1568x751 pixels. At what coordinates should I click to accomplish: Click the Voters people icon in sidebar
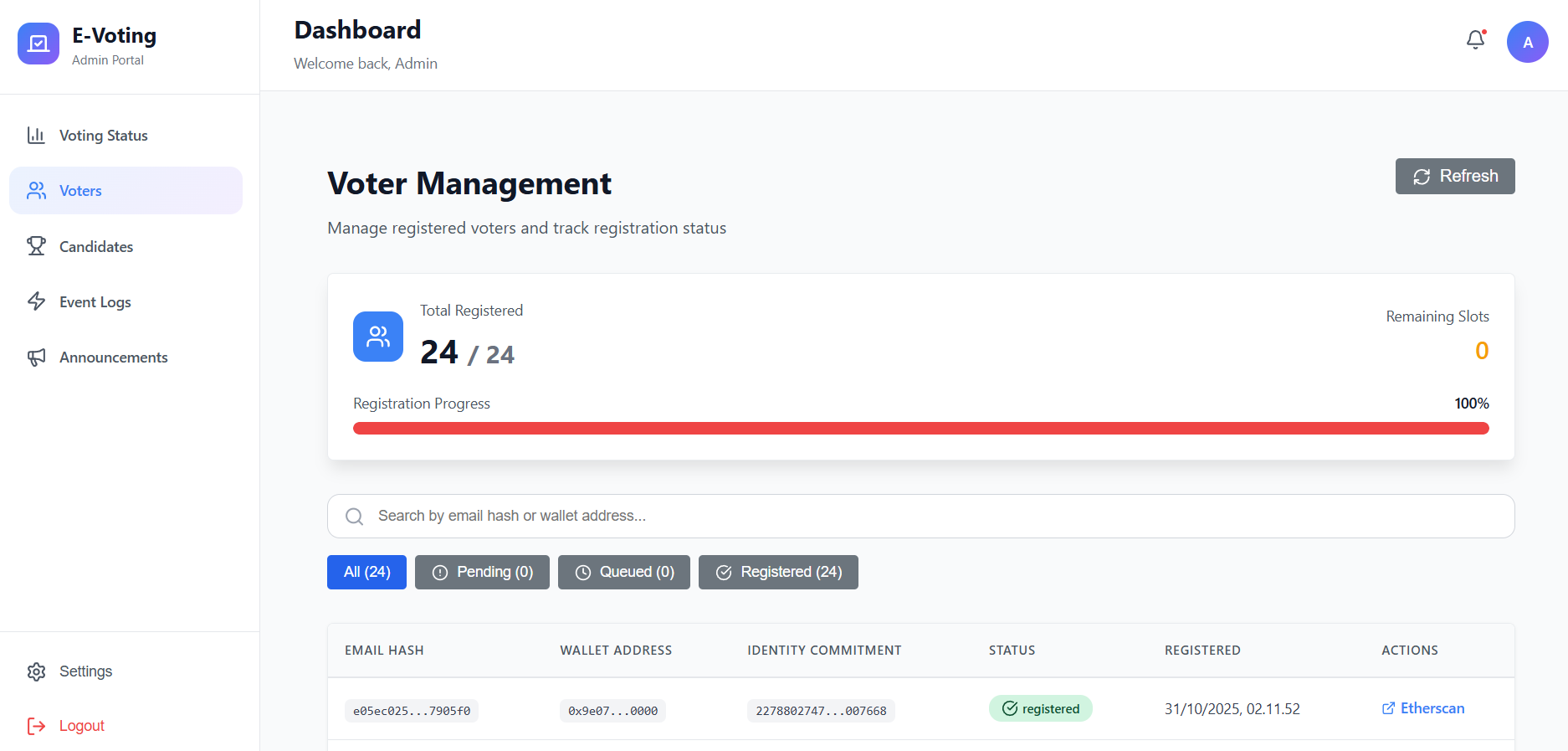click(x=36, y=191)
